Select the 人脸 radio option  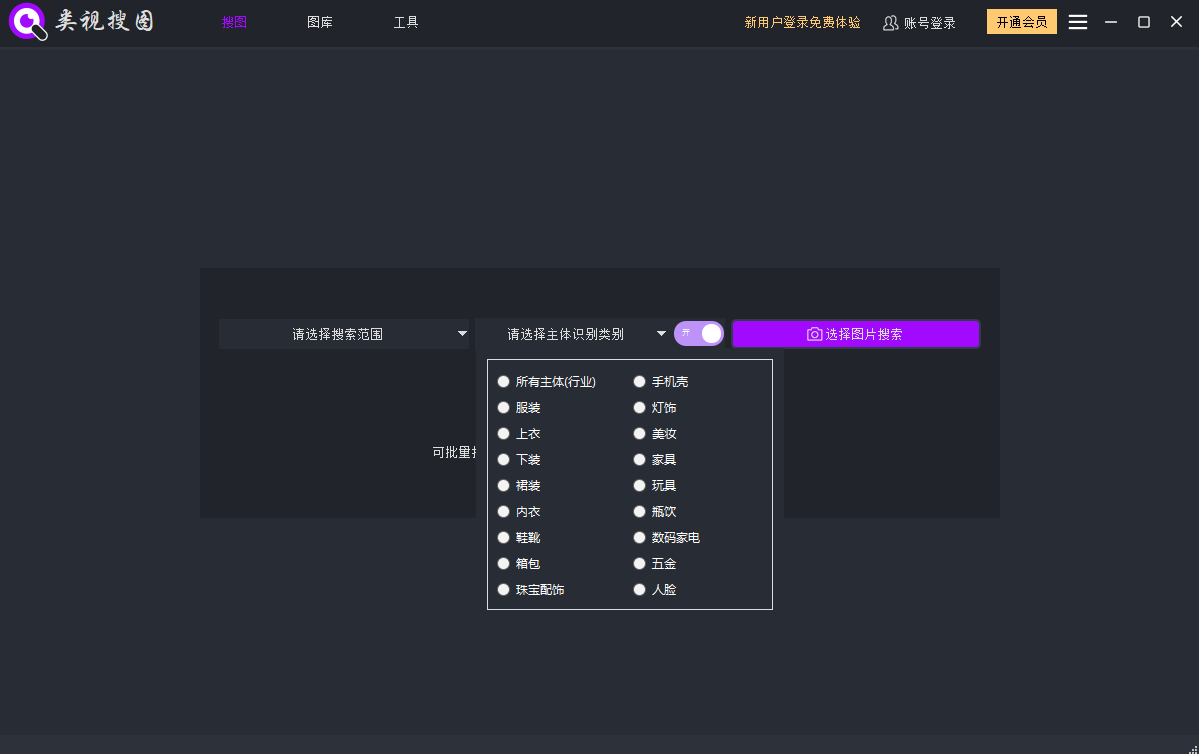[640, 590]
